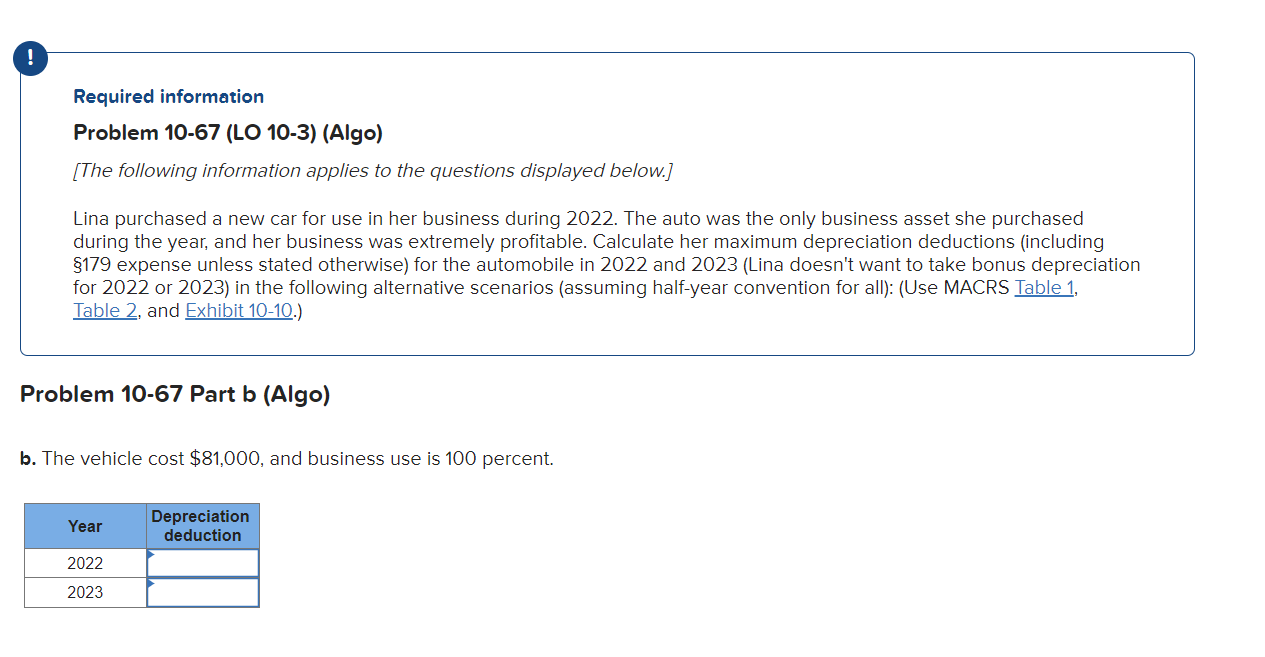This screenshot has height=657, width=1265.
Task: Select the 2022 row label cell
Action: click(85, 563)
